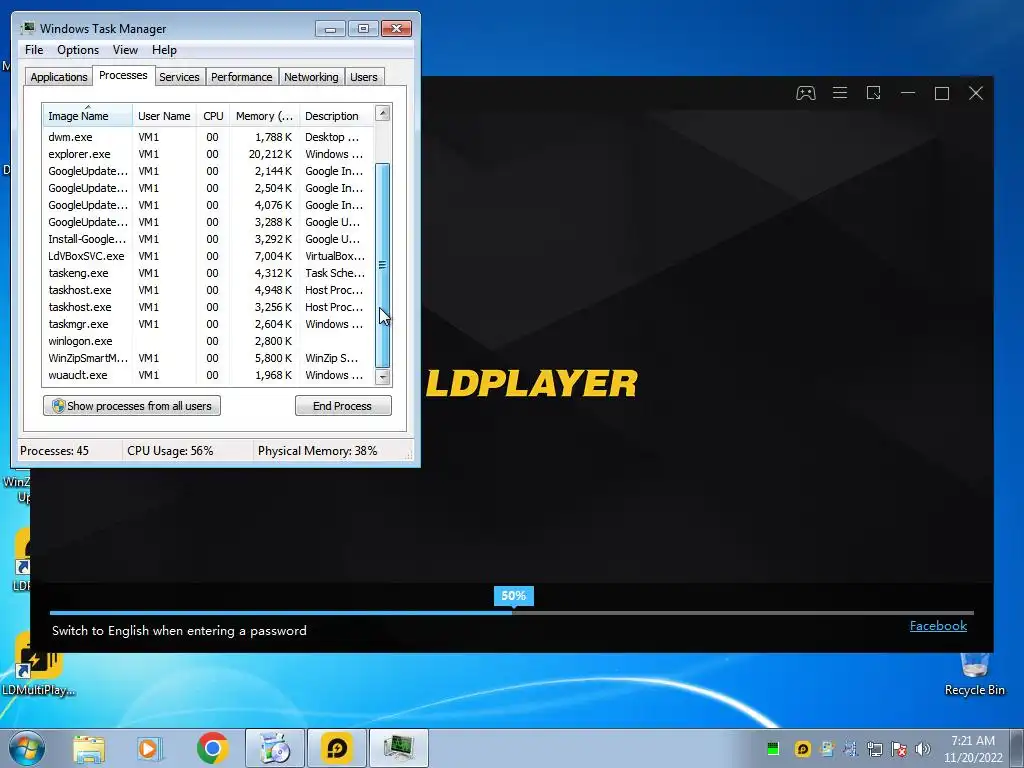Screen dimensions: 1024x768
Task: Click process list scrollbar down arrow
Action: tap(383, 377)
